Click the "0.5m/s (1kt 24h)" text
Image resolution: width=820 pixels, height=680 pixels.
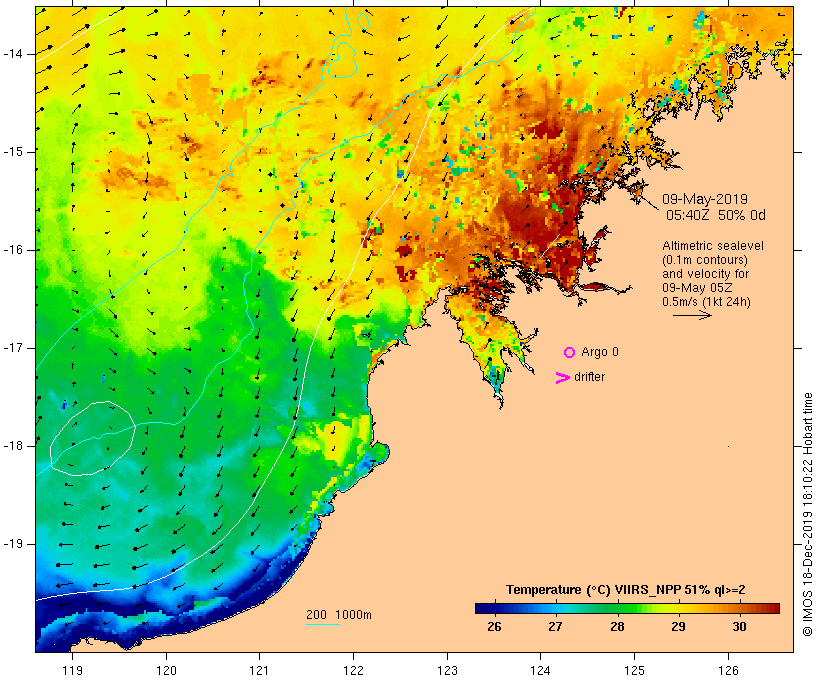pos(706,302)
